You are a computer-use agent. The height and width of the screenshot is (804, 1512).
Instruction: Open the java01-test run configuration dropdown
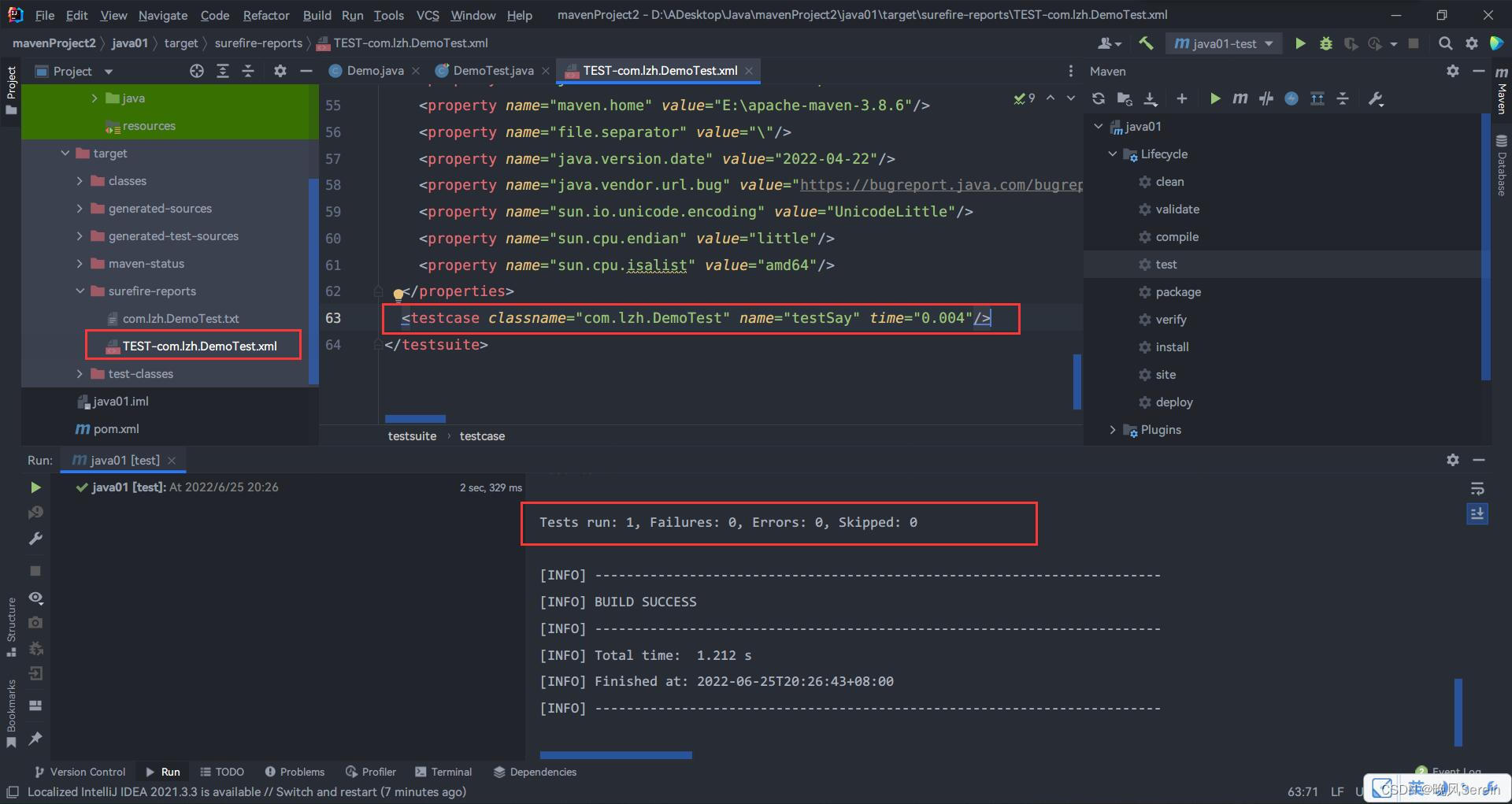tap(1223, 43)
